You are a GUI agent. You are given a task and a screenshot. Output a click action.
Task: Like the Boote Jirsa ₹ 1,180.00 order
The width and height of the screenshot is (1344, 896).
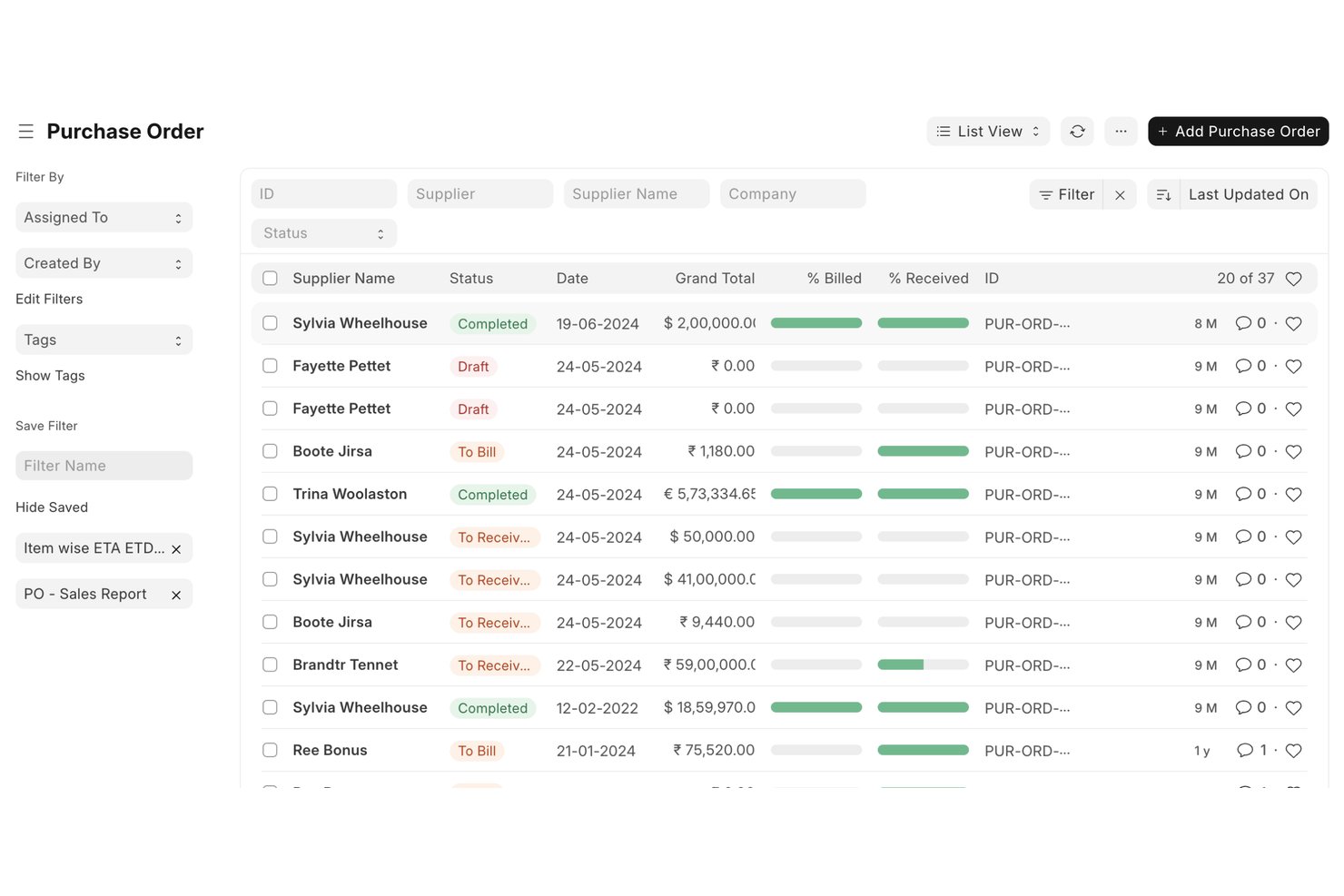(x=1294, y=452)
